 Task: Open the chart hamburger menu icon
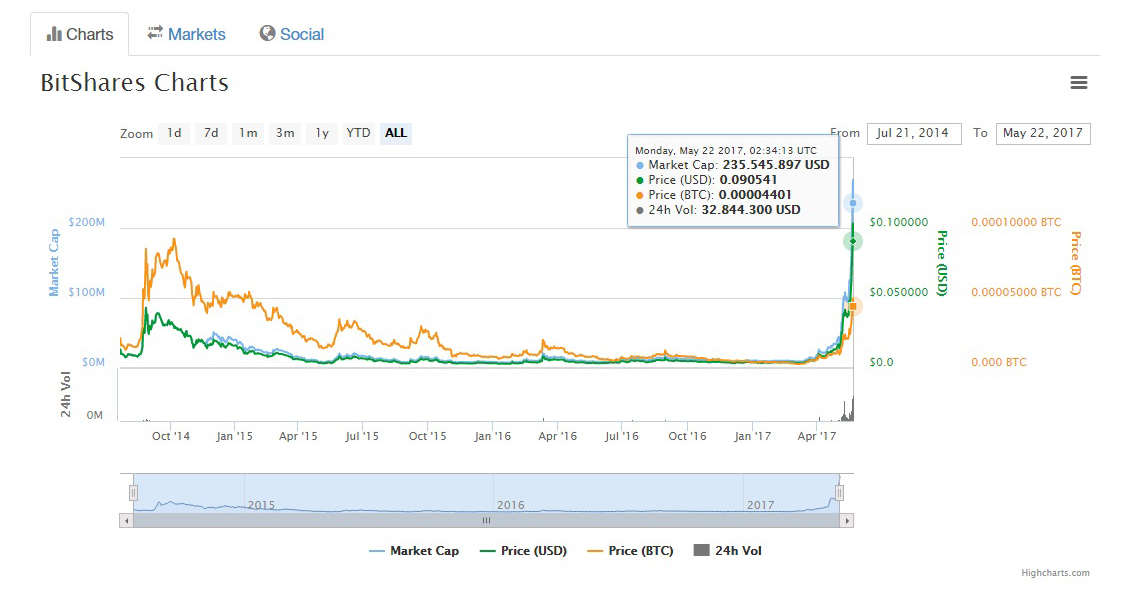tap(1079, 83)
